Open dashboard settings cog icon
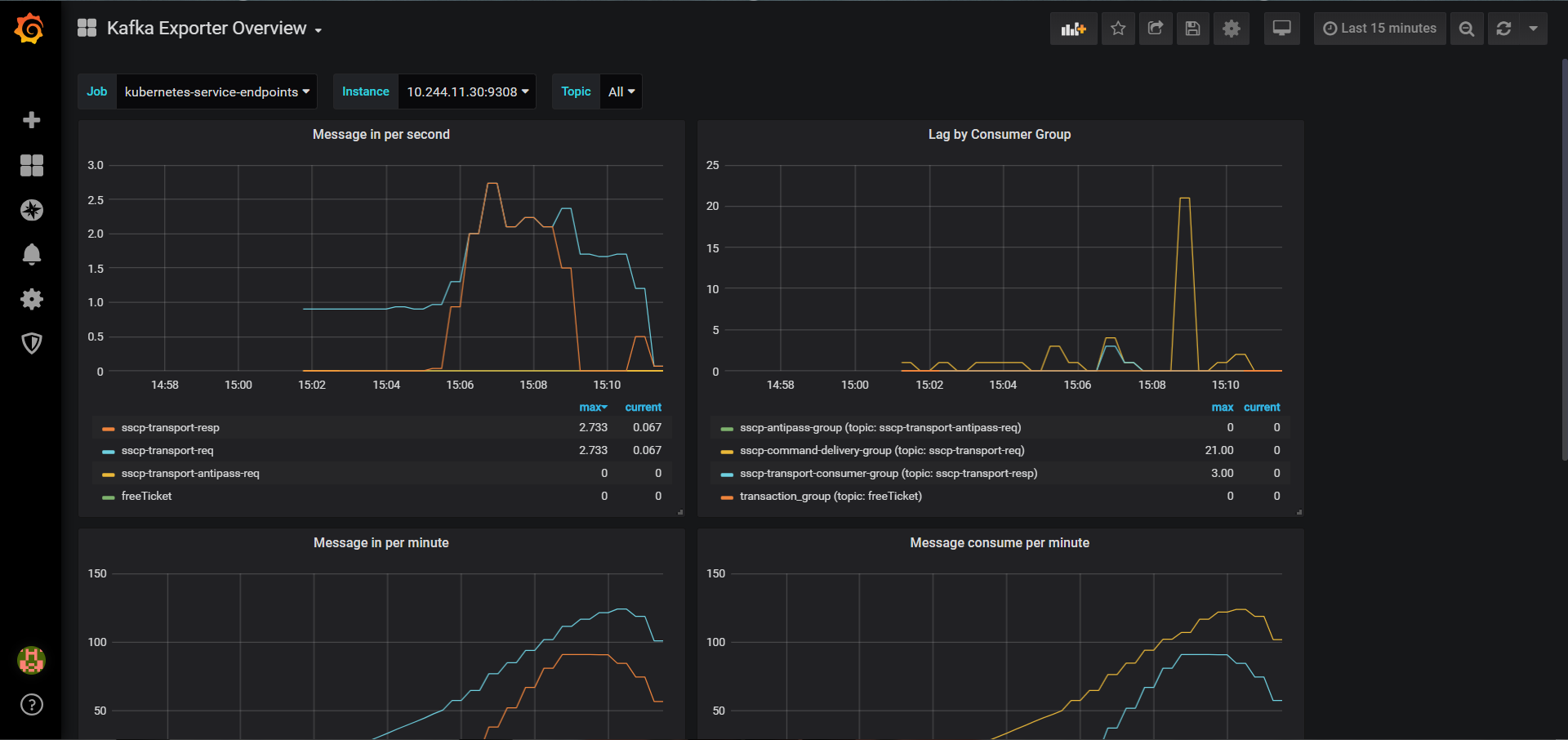Image resolution: width=1568 pixels, height=740 pixels. point(1232,29)
